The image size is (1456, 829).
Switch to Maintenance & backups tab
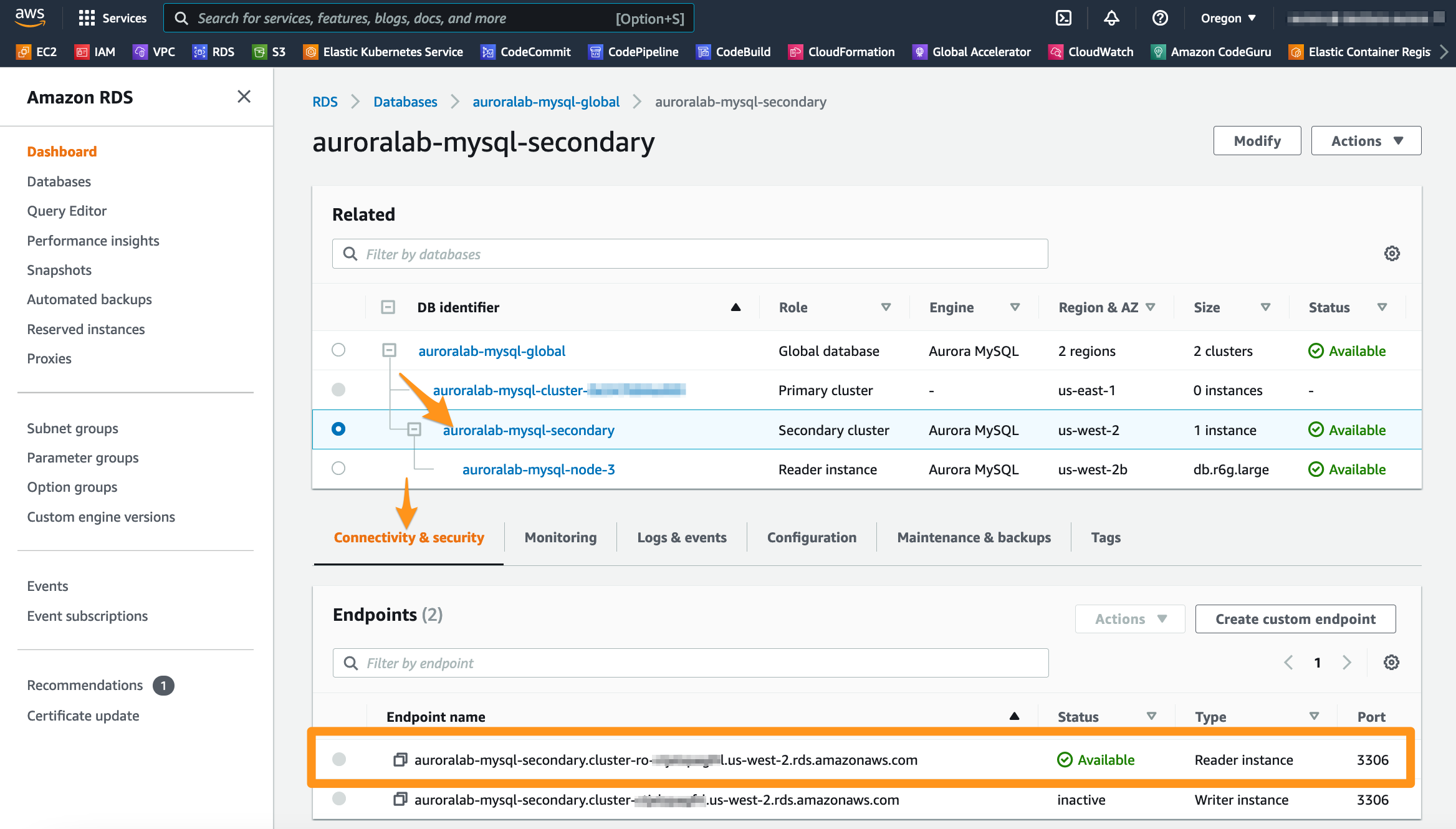click(x=974, y=537)
